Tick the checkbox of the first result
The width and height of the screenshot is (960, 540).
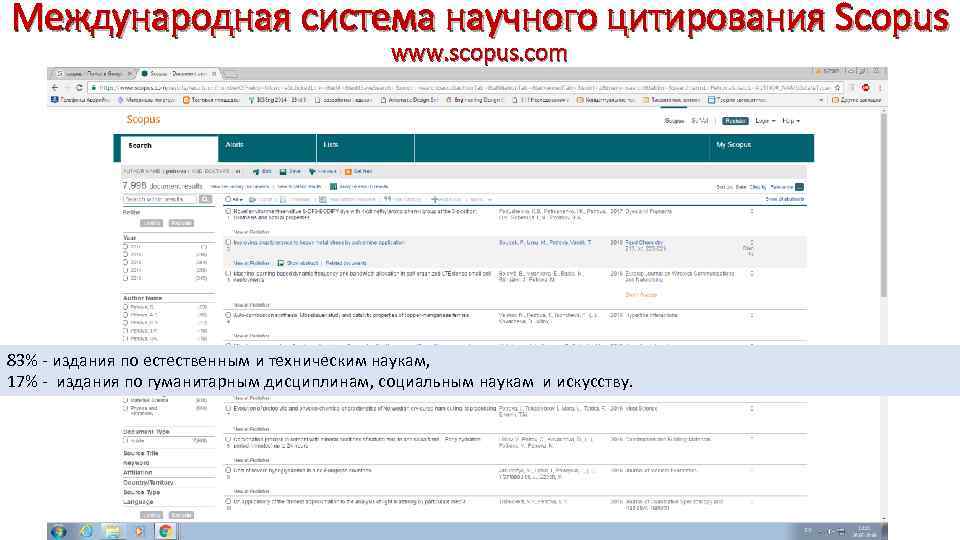[x=228, y=211]
